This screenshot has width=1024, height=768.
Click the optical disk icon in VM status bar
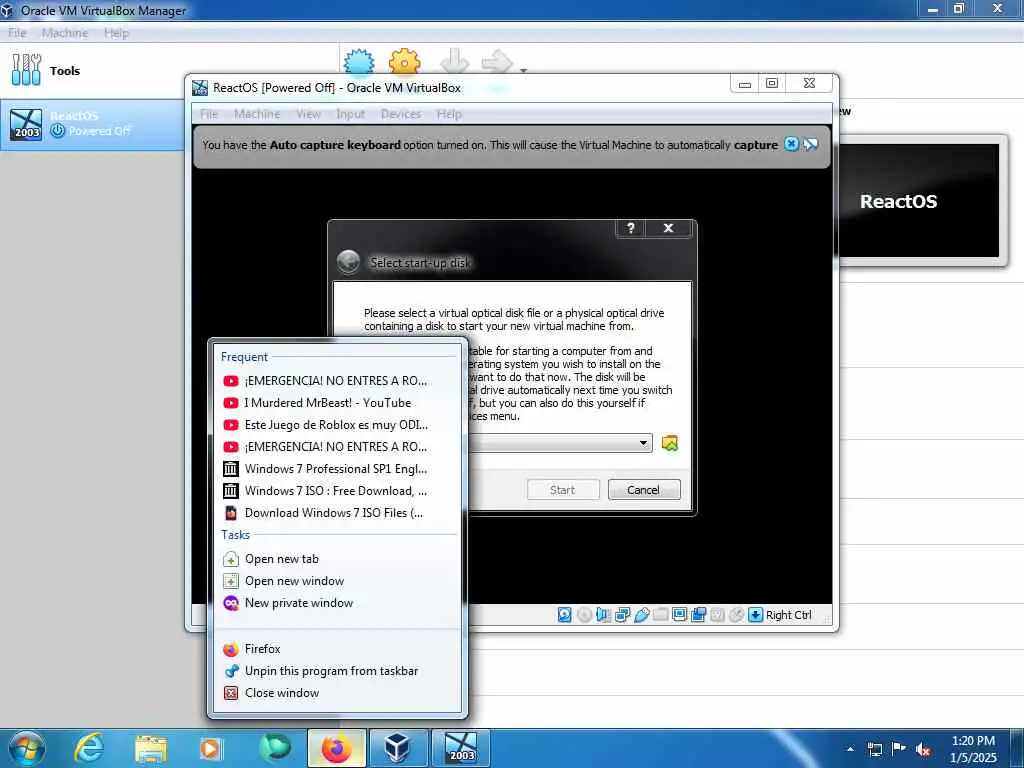tap(584, 615)
